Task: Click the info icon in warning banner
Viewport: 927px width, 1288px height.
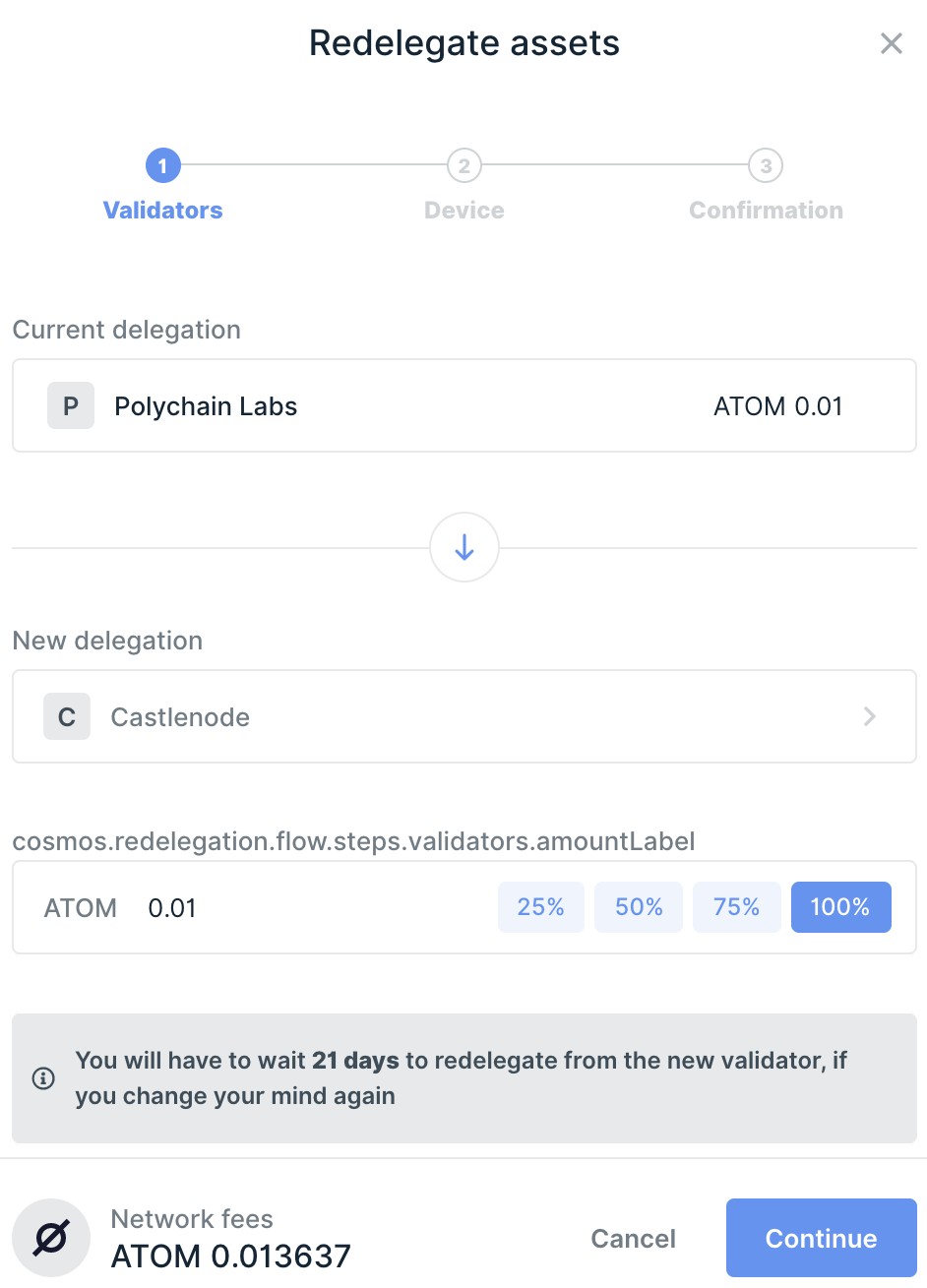Action: (43, 1078)
